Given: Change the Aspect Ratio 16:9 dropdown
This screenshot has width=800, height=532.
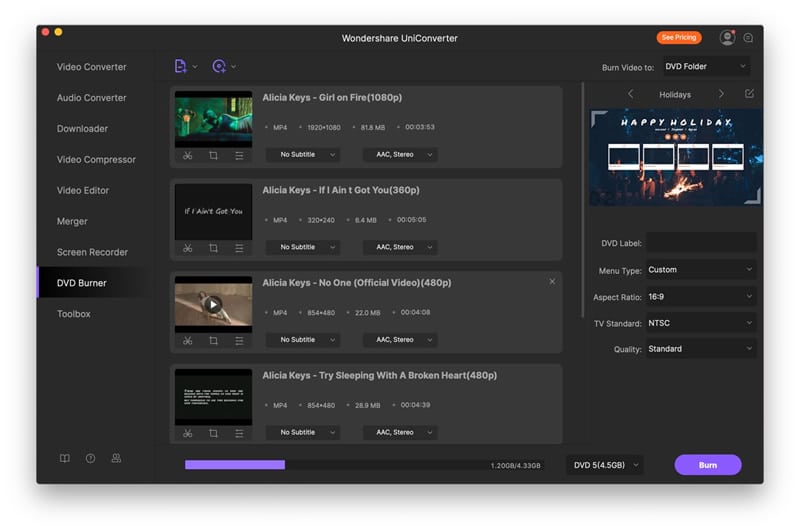Looking at the screenshot, I should [701, 296].
